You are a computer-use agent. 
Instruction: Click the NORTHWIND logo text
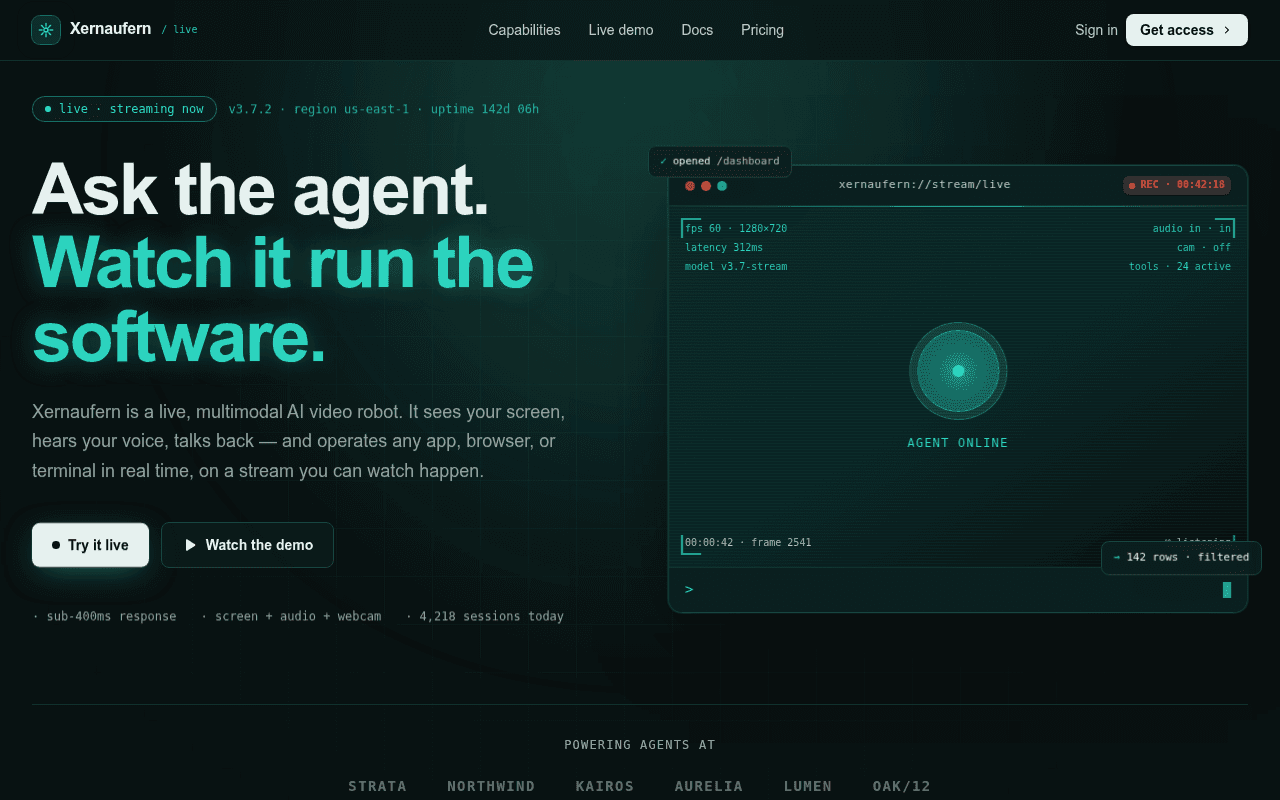(x=491, y=786)
